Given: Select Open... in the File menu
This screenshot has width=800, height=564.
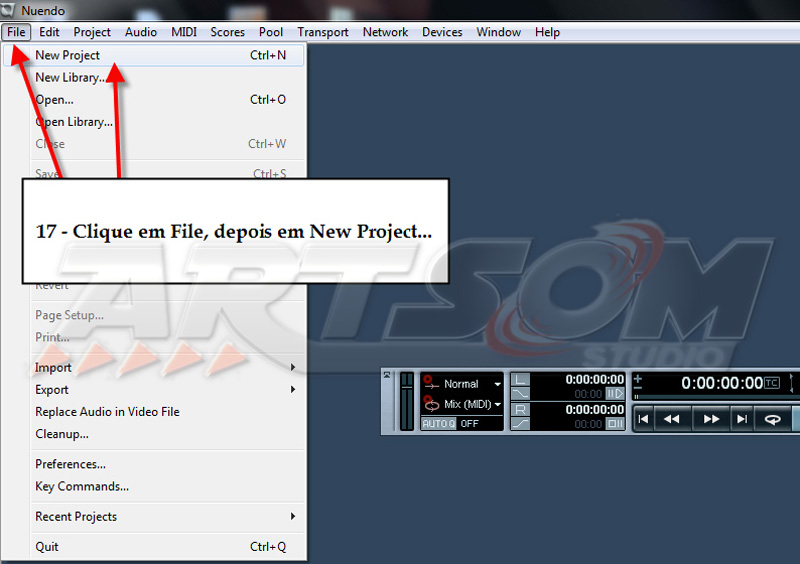Looking at the screenshot, I should click(153, 100).
